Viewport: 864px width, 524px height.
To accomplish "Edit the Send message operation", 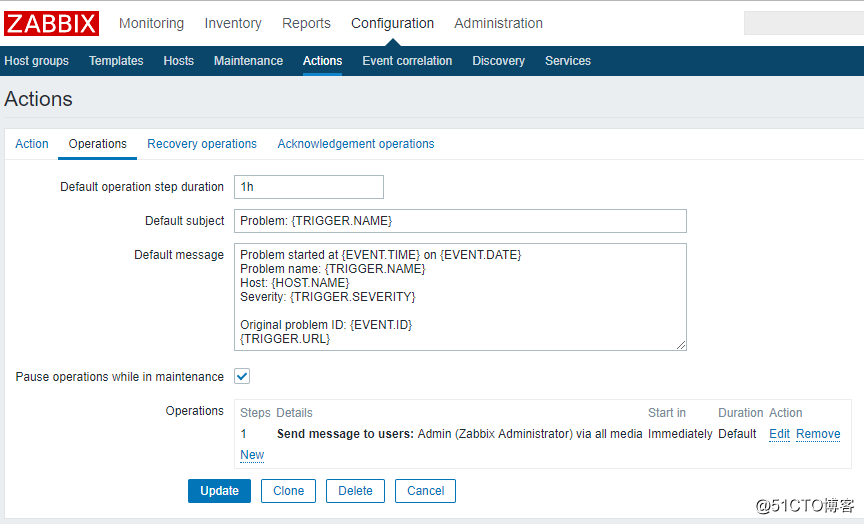I will click(780, 434).
